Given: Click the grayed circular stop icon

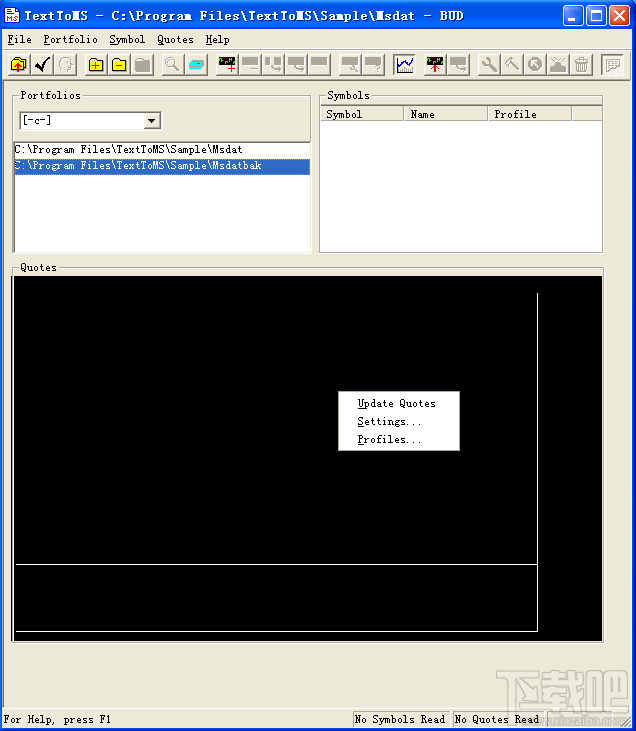Looking at the screenshot, I should 535,65.
